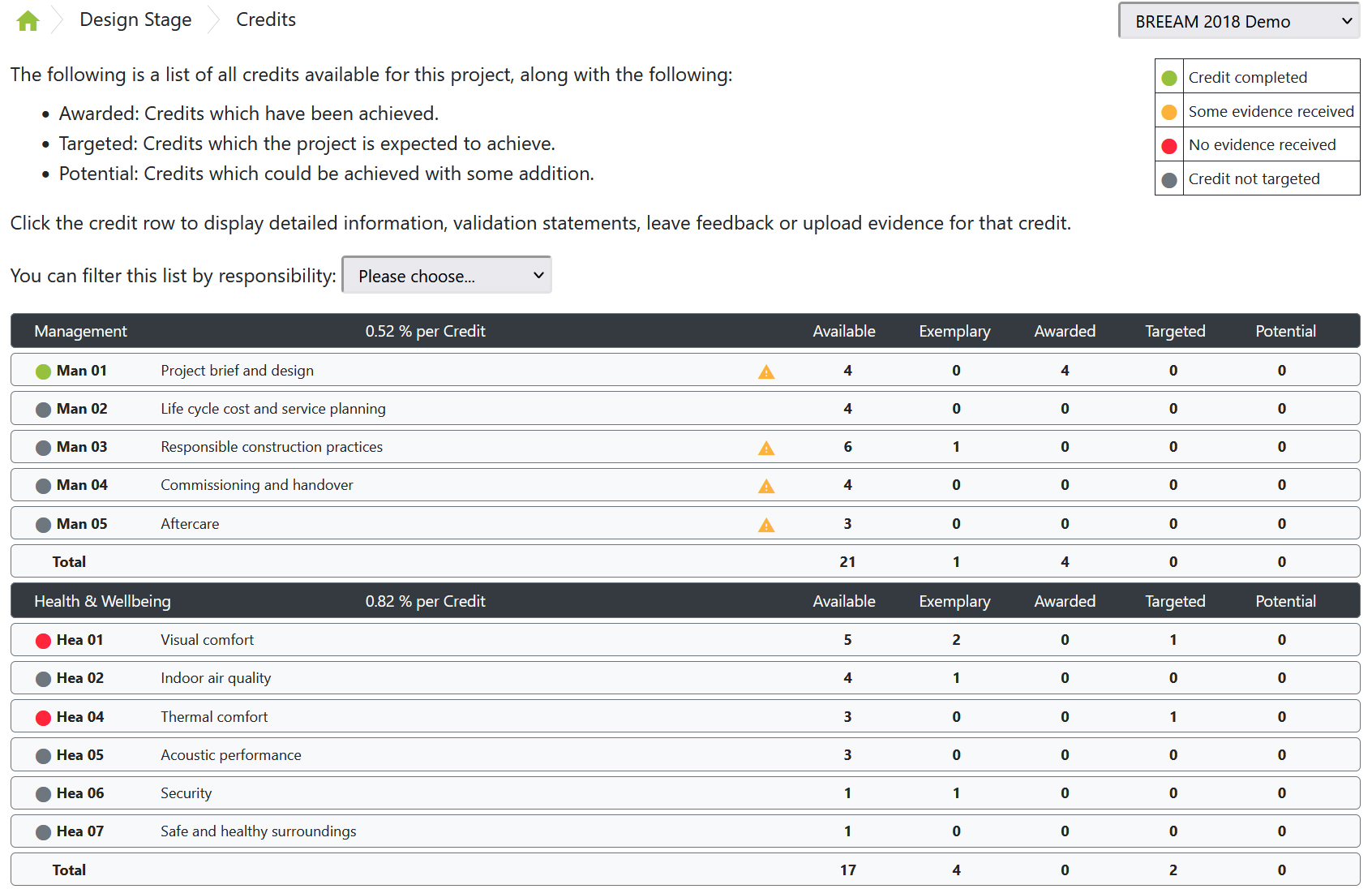Open Safe and healthy surroundings credit
Screen dimensions: 1372x889
point(685,831)
